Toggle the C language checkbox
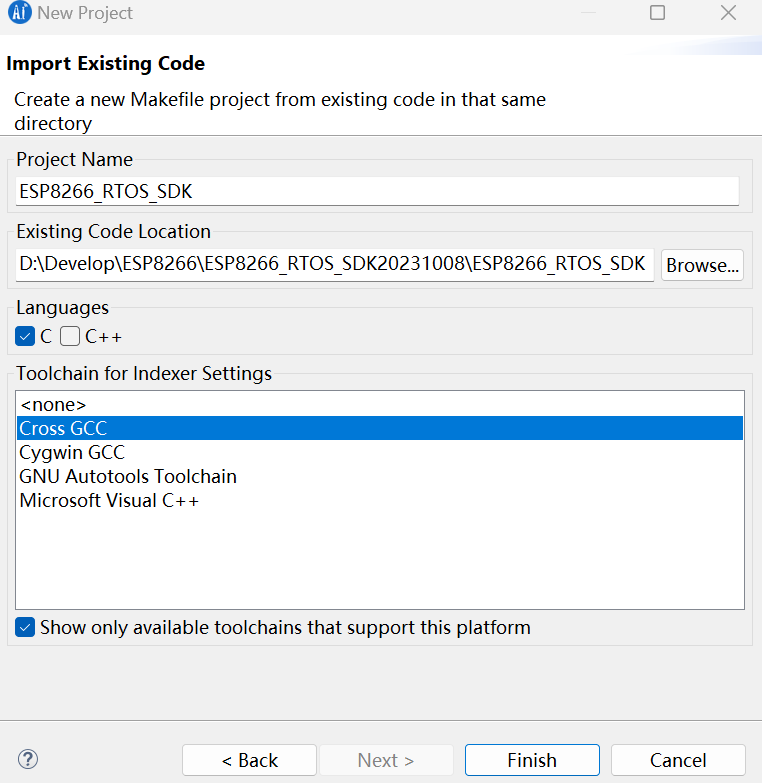The height and width of the screenshot is (783, 762). (x=25, y=336)
